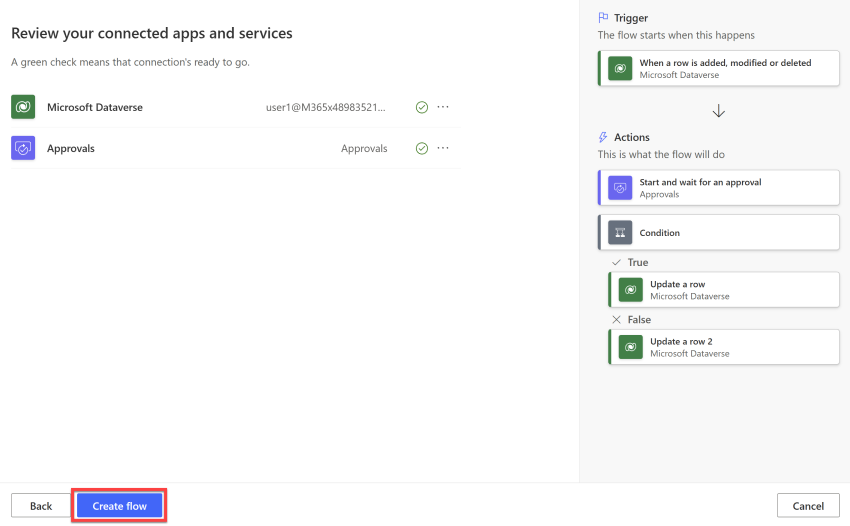This screenshot has width=850, height=526.
Task: Click the Cancel button
Action: (808, 506)
